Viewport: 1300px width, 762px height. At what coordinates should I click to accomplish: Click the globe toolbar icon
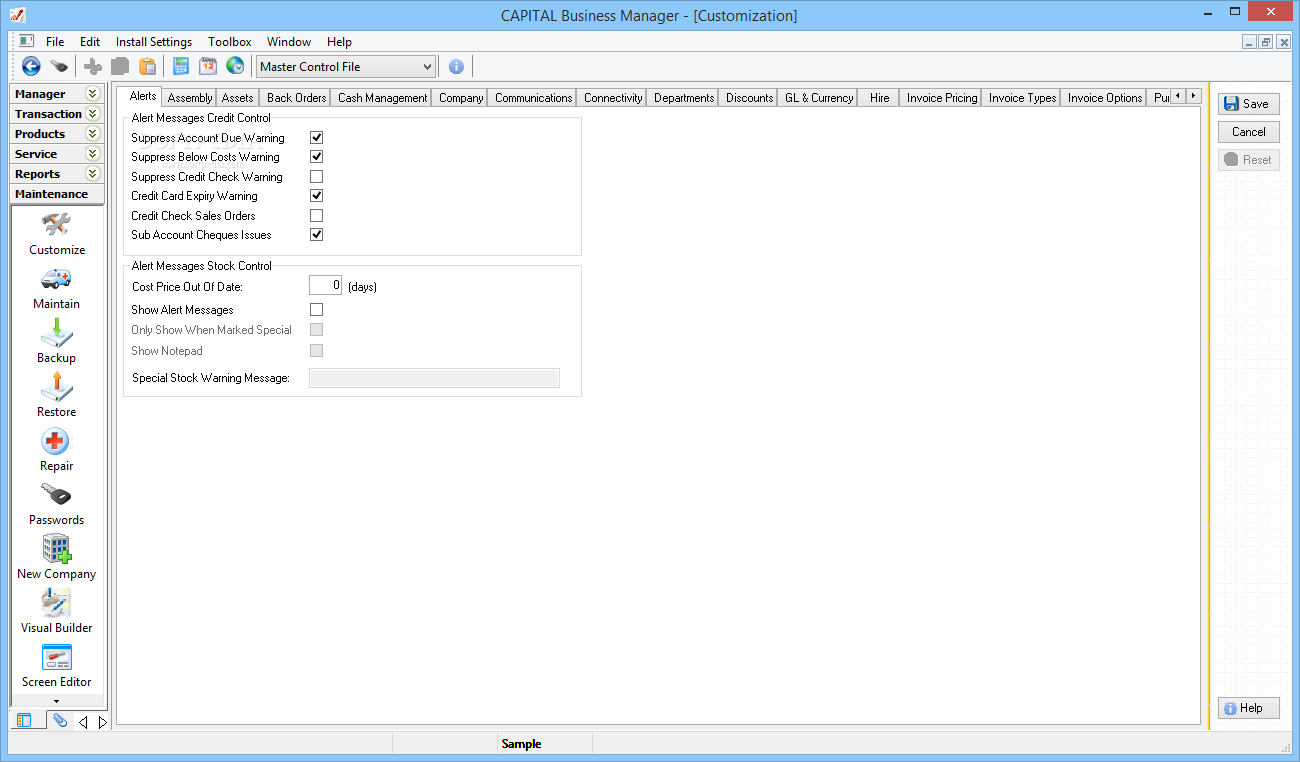tap(235, 66)
